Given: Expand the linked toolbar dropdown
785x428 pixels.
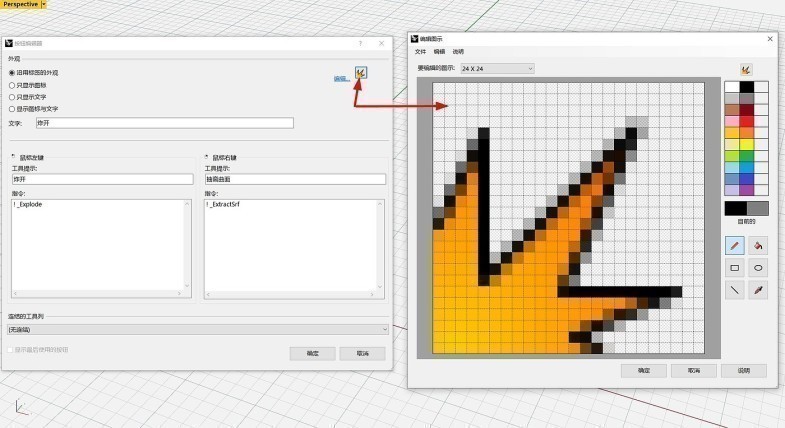Looking at the screenshot, I should pos(384,329).
